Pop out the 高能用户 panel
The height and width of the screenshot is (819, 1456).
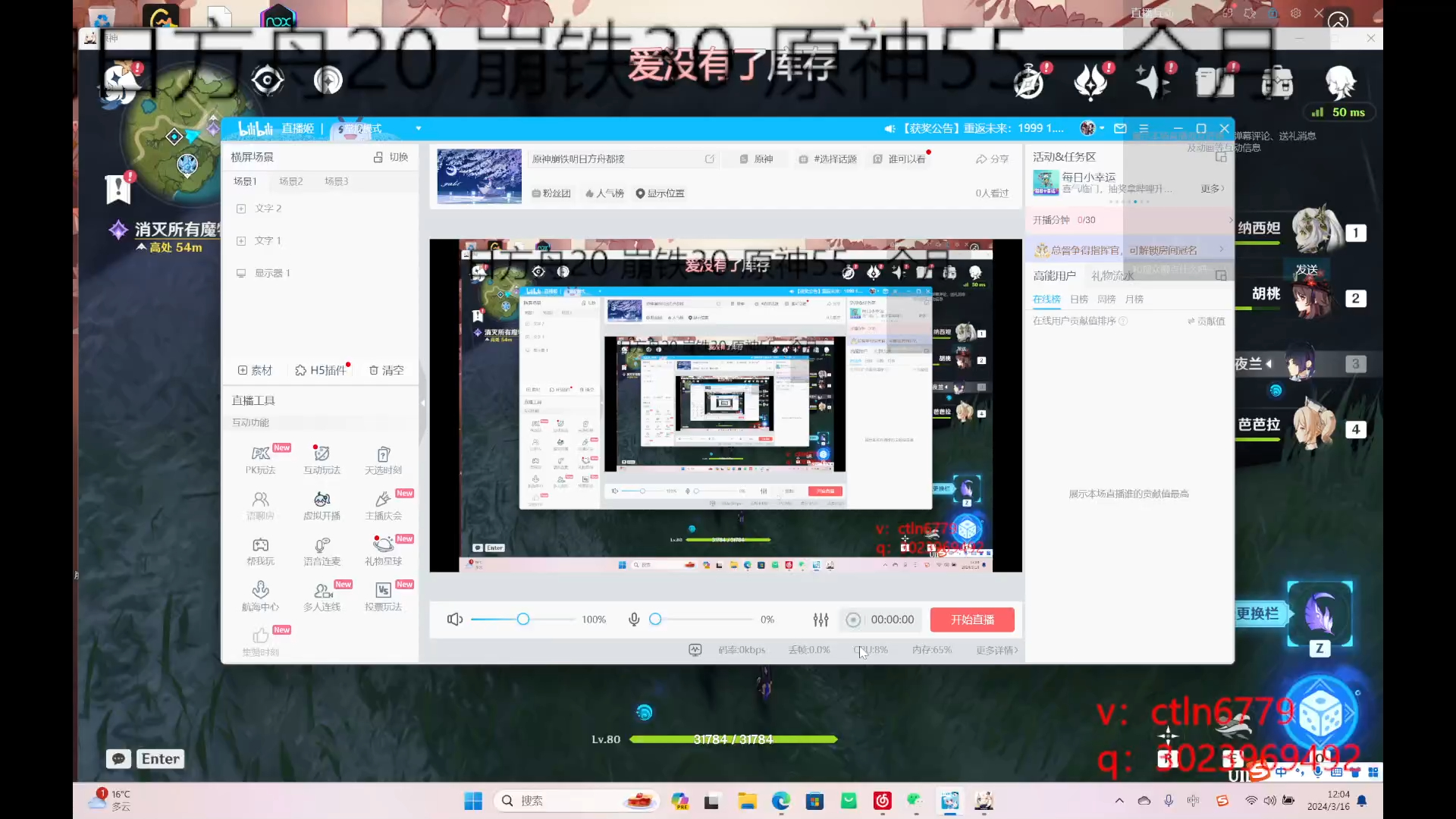click(1221, 275)
